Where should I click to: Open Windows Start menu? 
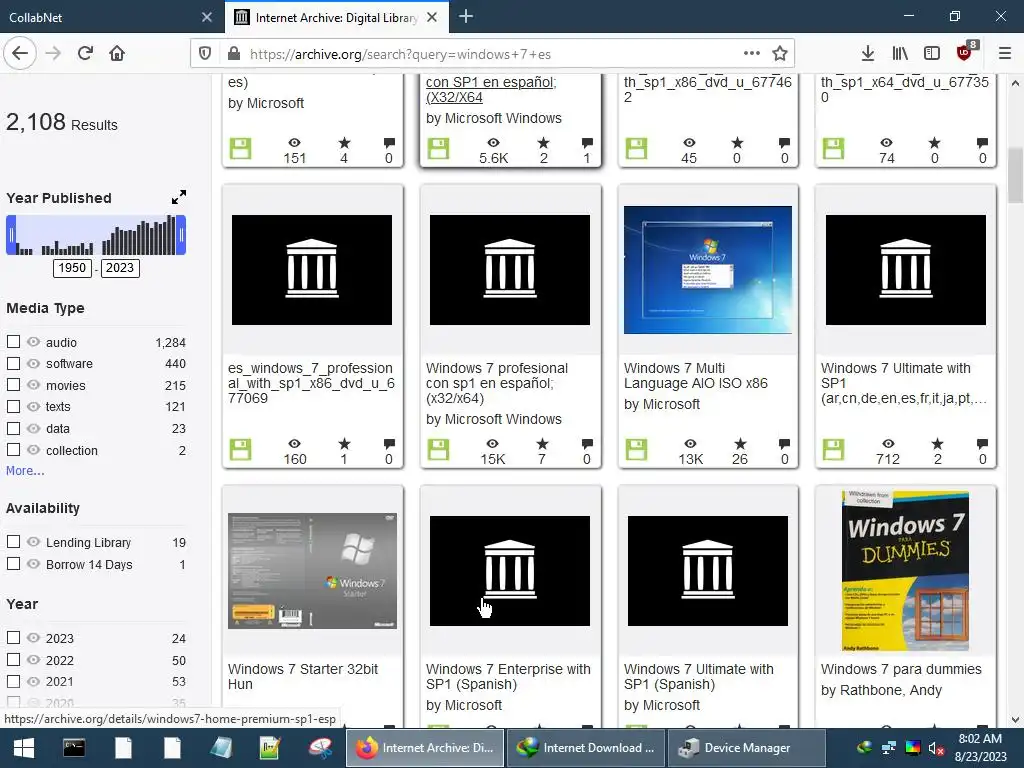(24, 748)
